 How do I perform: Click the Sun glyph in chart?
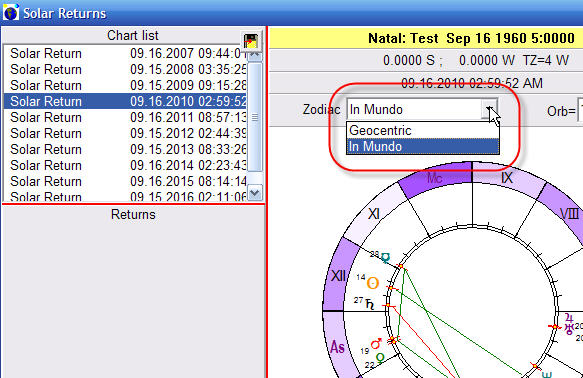[373, 284]
